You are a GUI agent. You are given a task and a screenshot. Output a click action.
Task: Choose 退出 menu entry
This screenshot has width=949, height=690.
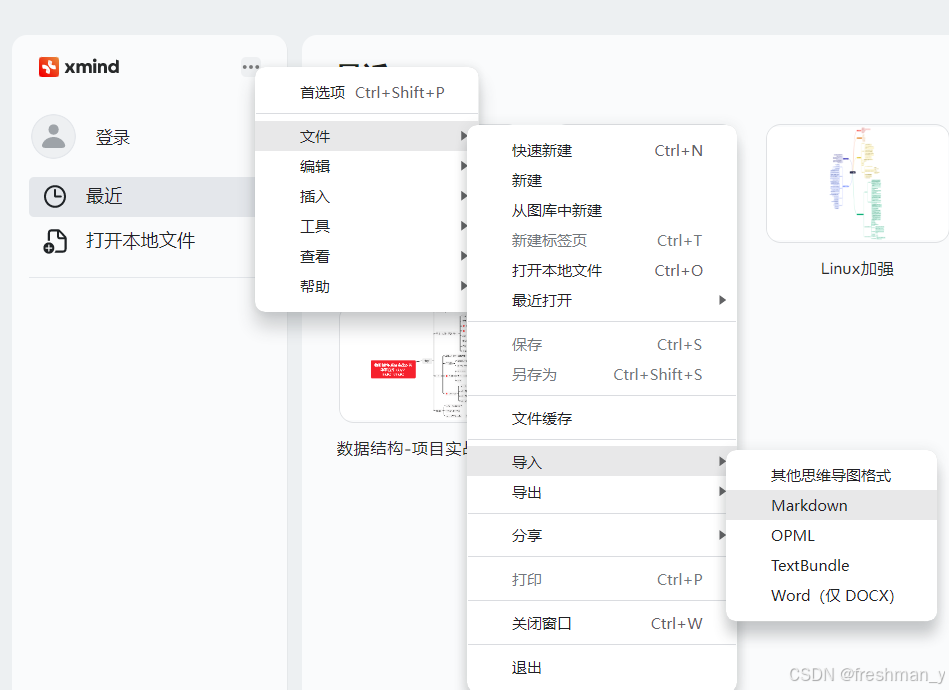point(602,668)
